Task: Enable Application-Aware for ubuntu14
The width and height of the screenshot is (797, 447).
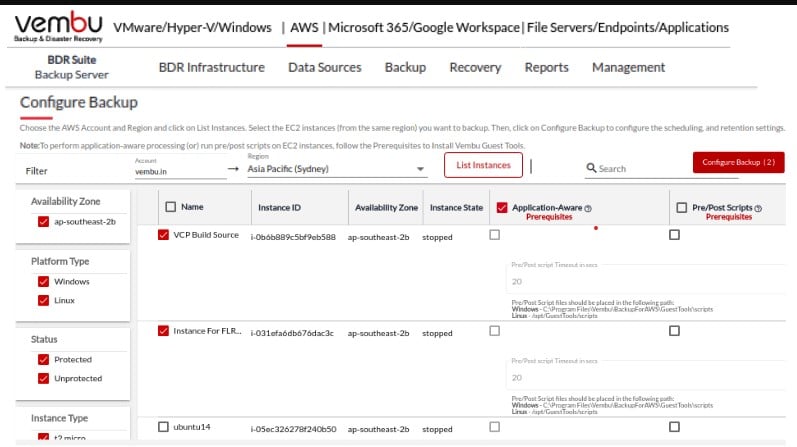Action: [x=495, y=427]
